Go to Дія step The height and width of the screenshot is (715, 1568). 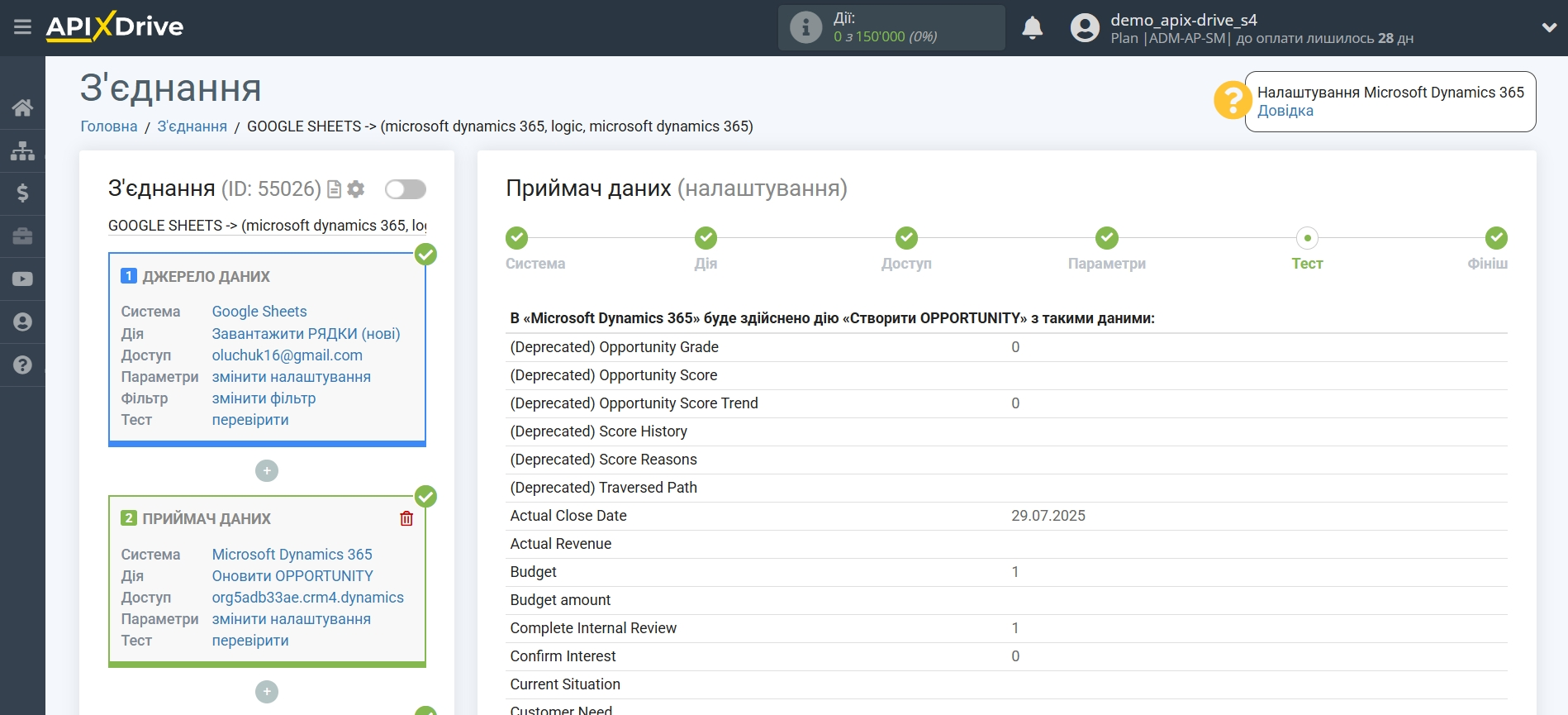coord(706,238)
